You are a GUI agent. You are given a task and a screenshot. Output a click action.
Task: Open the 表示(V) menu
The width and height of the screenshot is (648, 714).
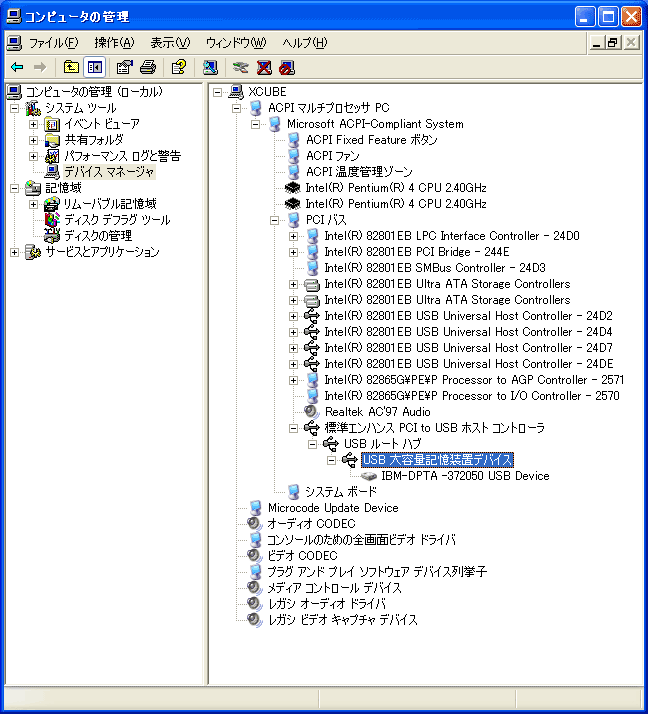[x=170, y=43]
